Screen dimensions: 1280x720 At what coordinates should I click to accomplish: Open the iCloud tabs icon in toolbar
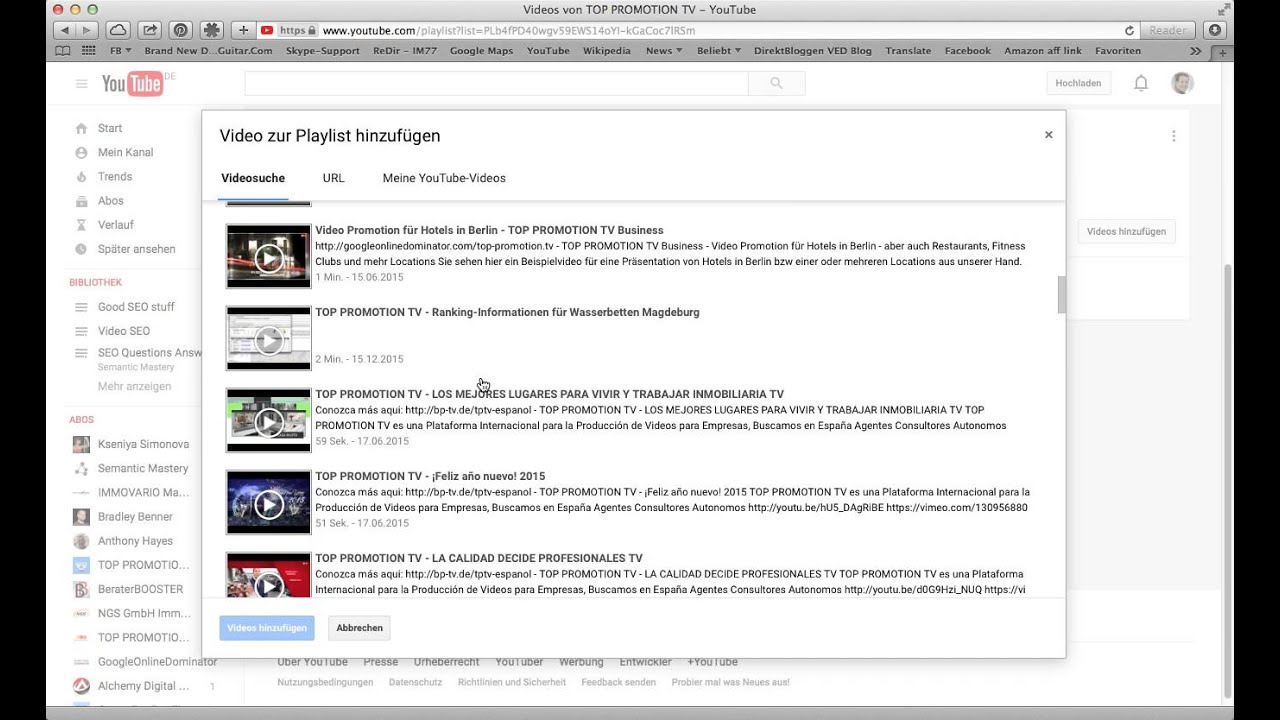click(117, 30)
